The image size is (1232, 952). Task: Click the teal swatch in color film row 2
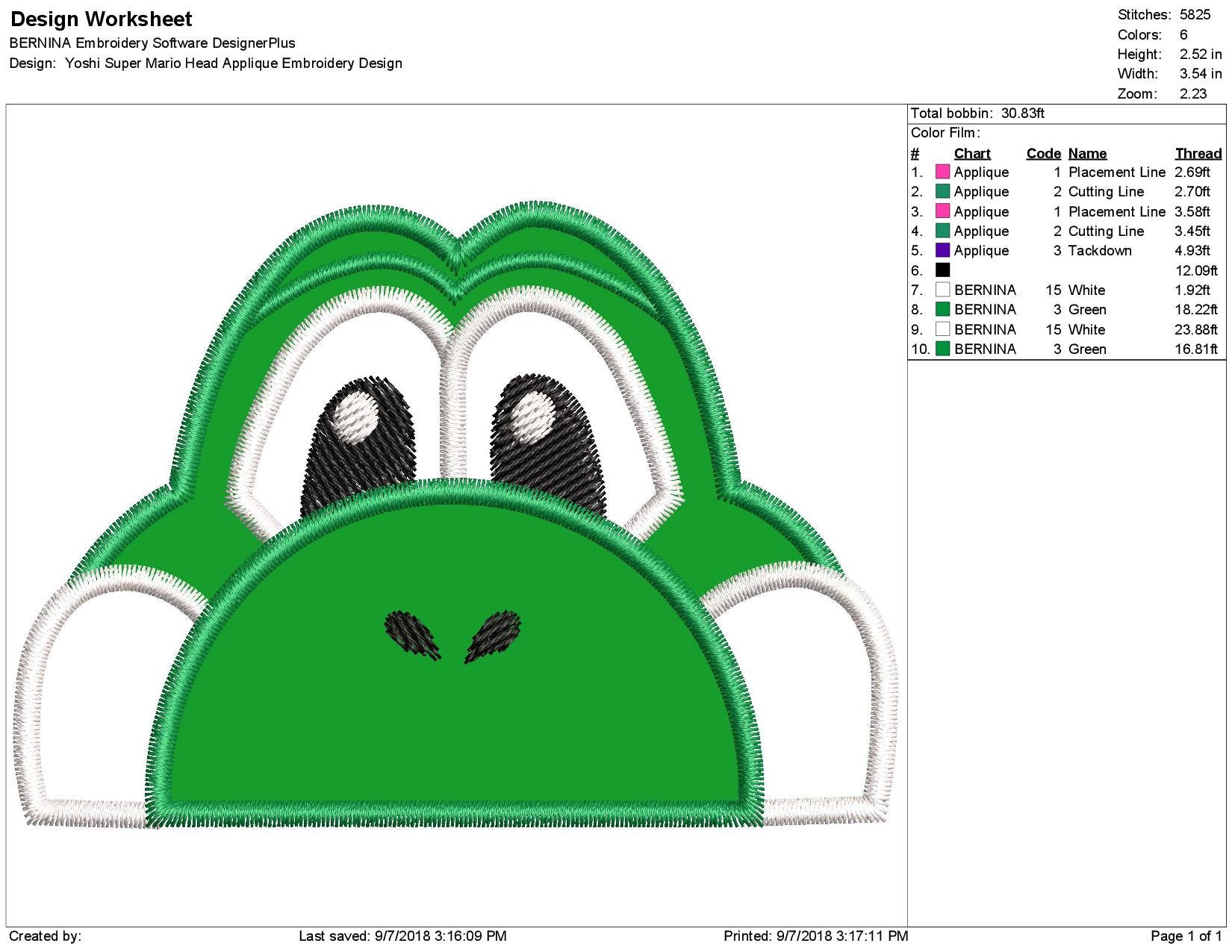click(942, 192)
